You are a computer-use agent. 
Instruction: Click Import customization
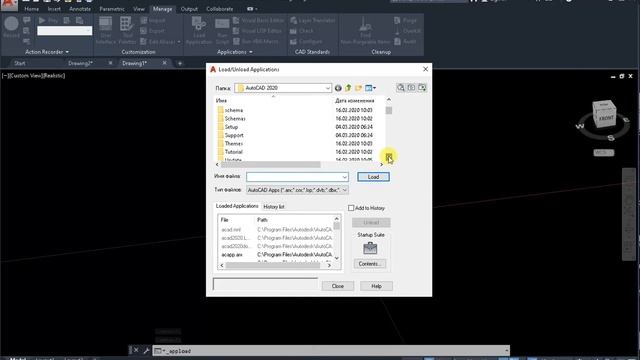point(153,20)
